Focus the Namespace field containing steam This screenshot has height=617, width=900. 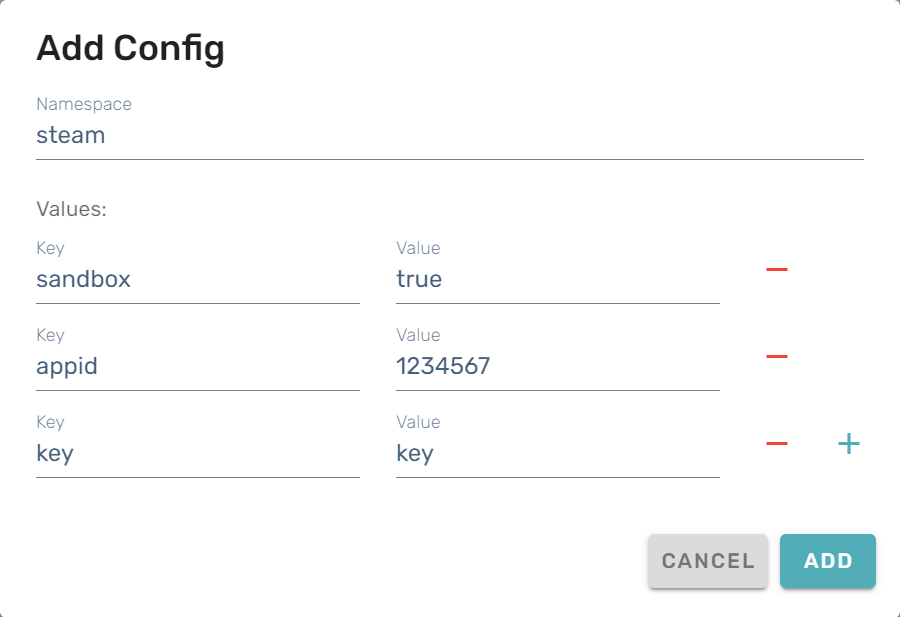click(449, 136)
